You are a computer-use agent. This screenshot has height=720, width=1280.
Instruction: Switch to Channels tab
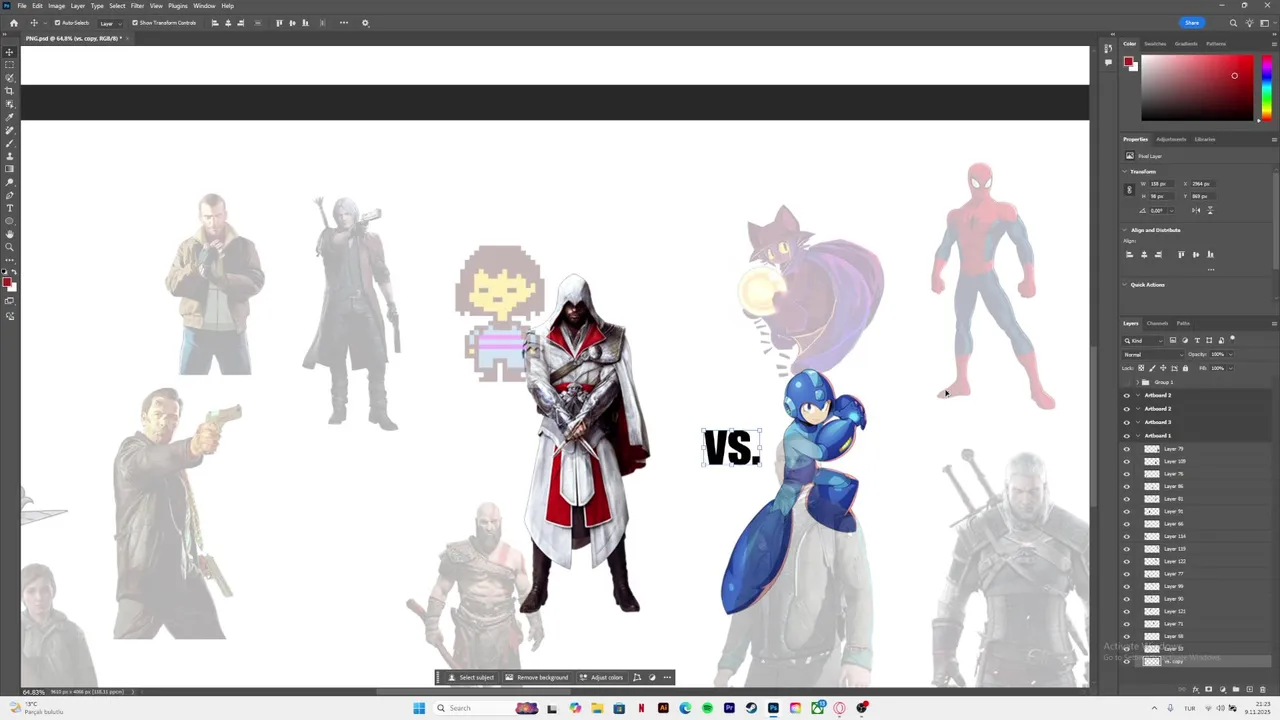(x=1158, y=323)
